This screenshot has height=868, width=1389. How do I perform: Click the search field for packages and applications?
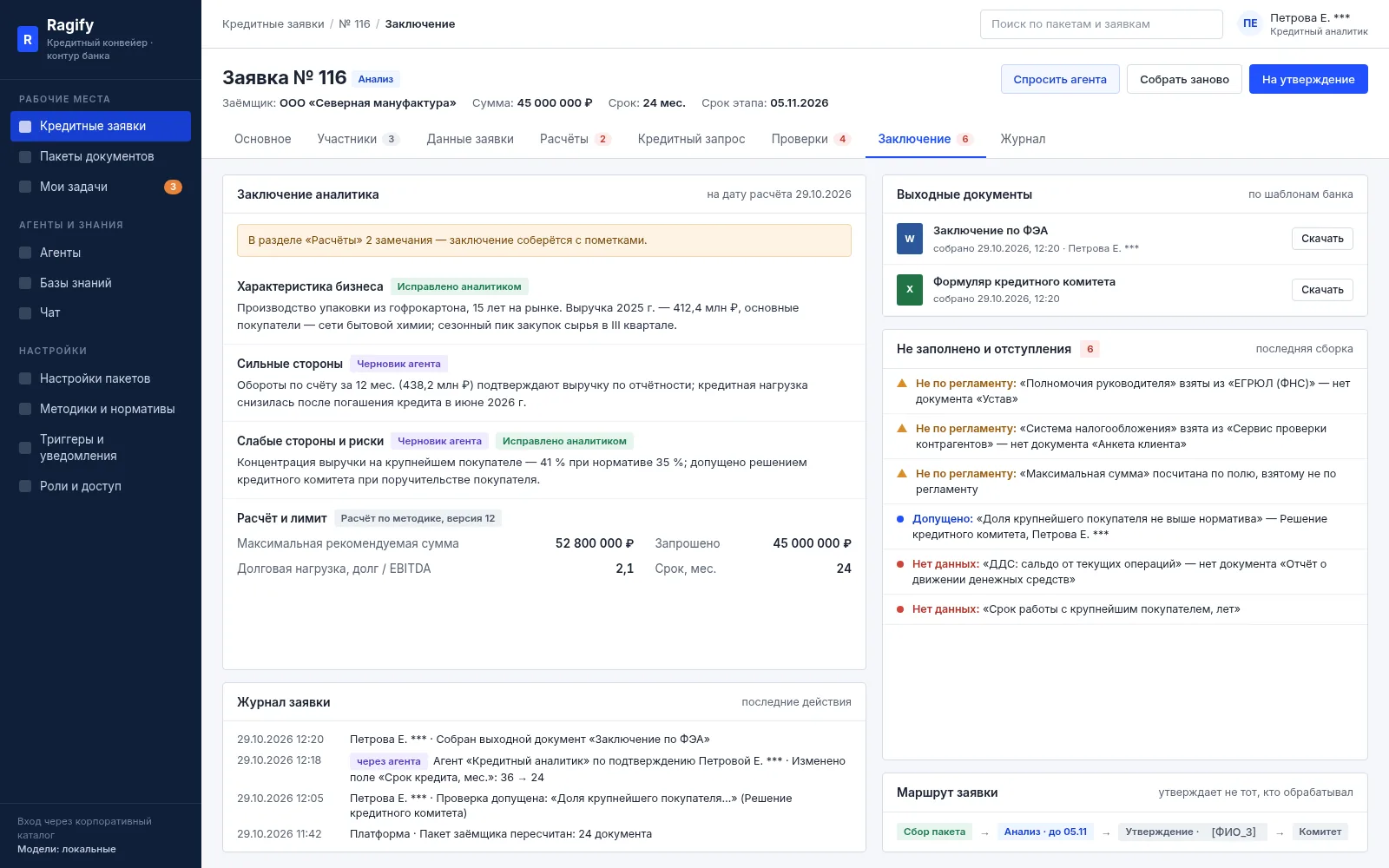(x=1101, y=24)
